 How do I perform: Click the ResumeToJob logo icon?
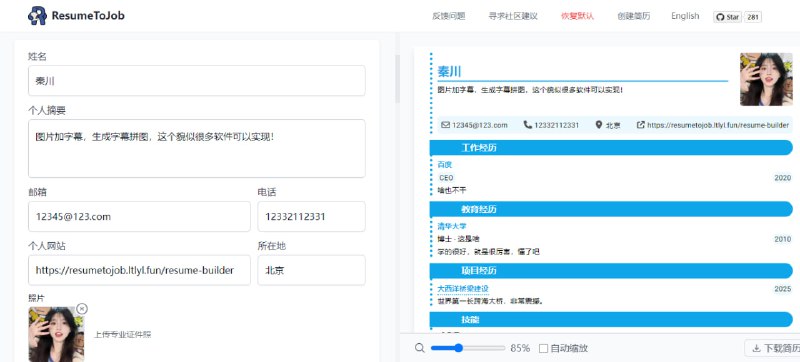37,16
